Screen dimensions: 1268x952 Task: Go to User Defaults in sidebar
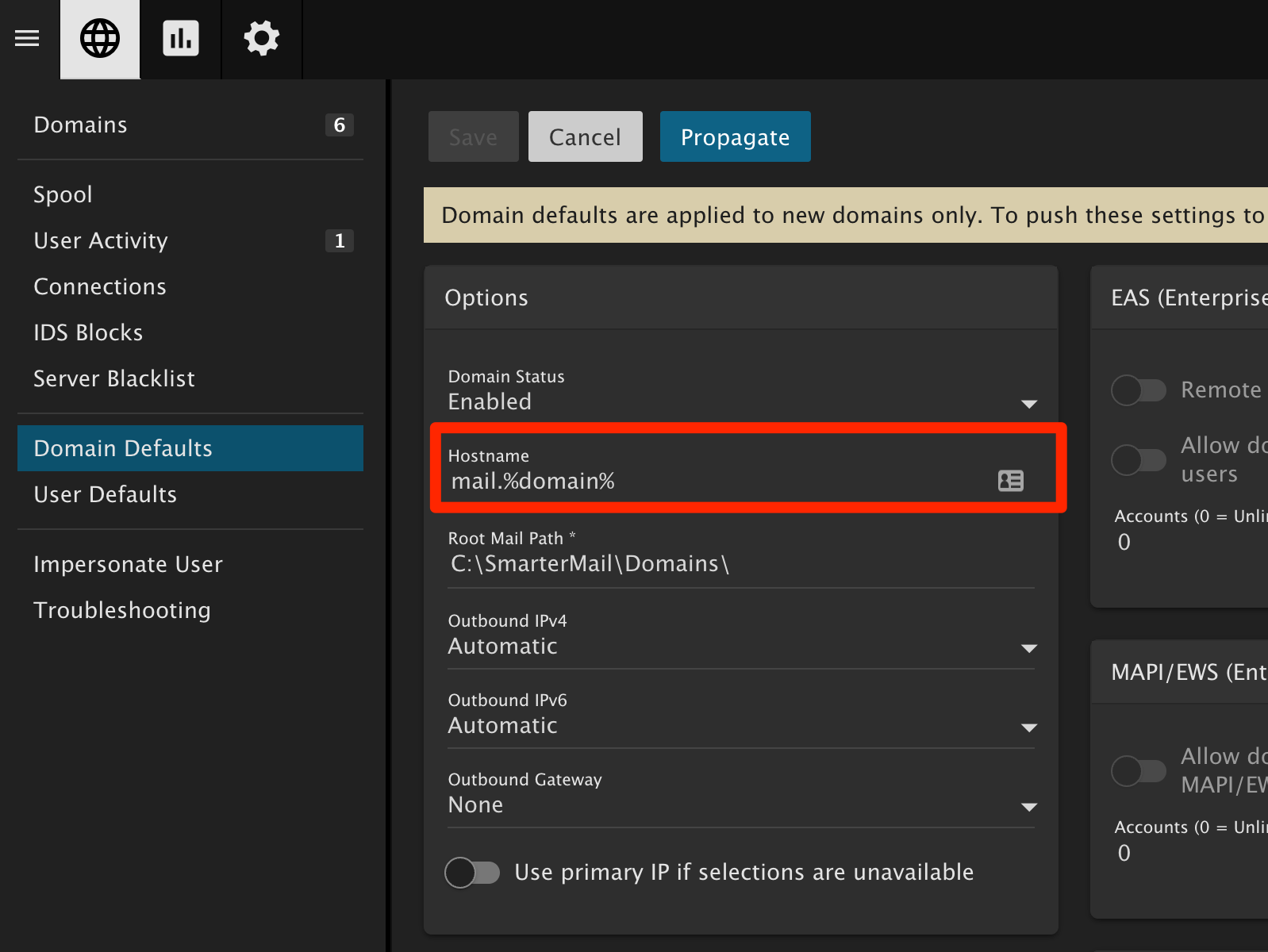pyautogui.click(x=106, y=495)
